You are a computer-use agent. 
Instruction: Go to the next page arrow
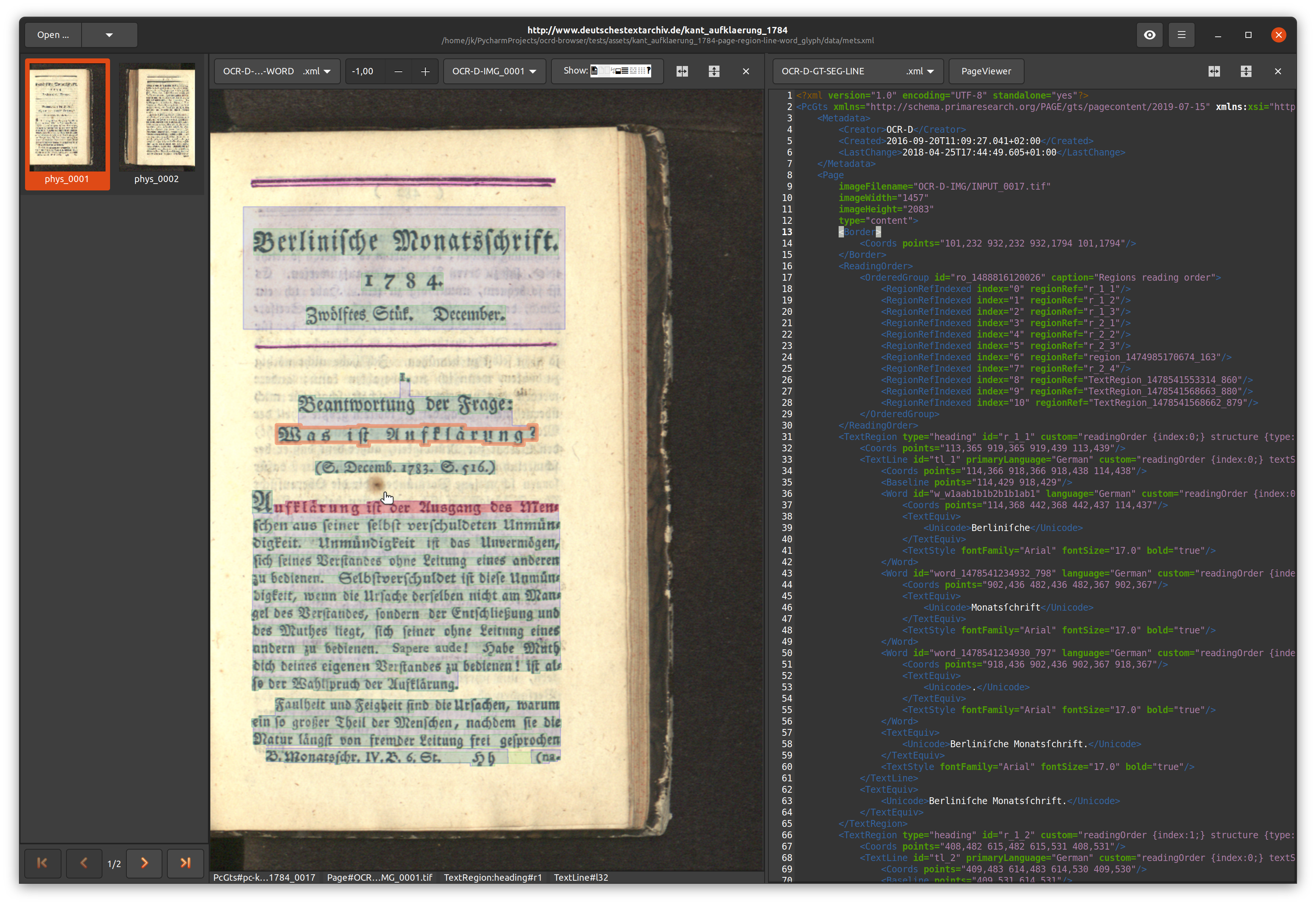[144, 863]
